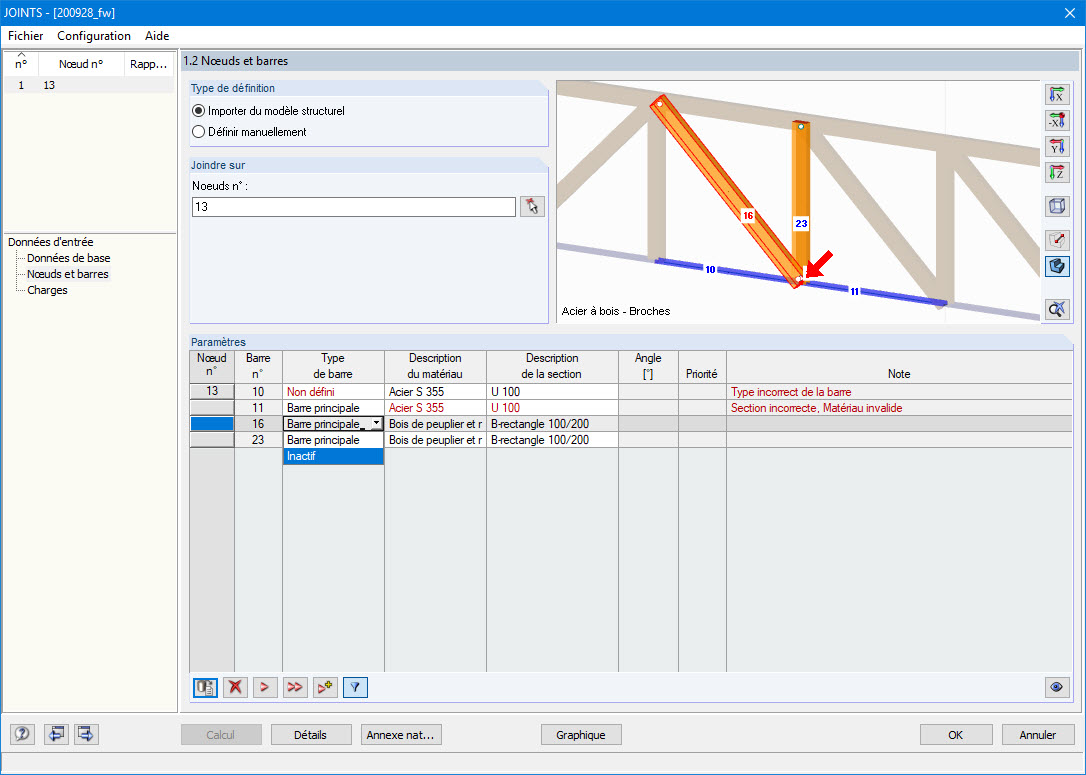Click the red arrow with plus icon

[x=325, y=687]
